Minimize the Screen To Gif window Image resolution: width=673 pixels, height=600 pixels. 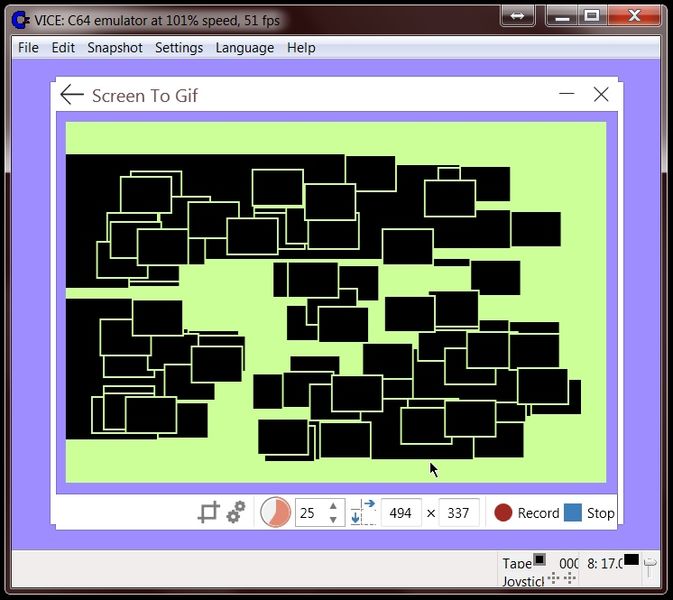pos(567,95)
